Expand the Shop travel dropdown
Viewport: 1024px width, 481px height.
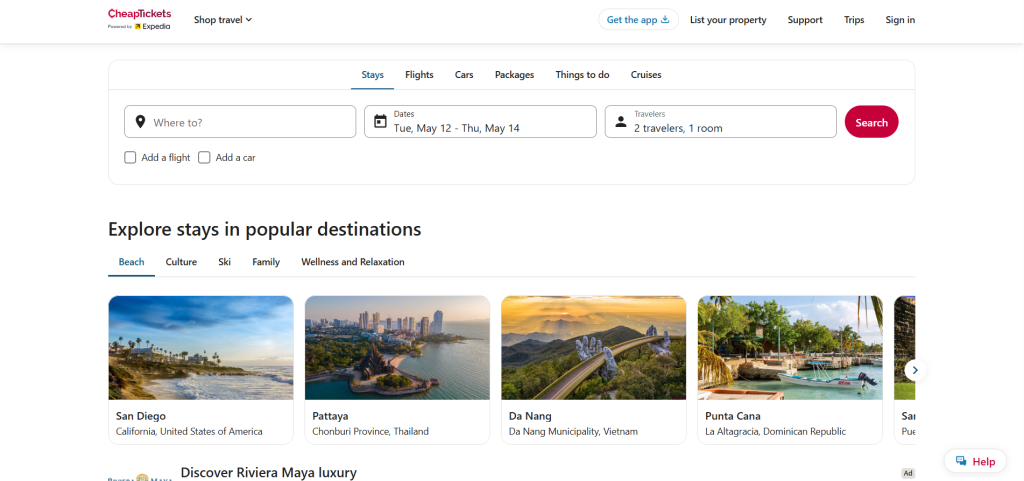click(x=223, y=20)
